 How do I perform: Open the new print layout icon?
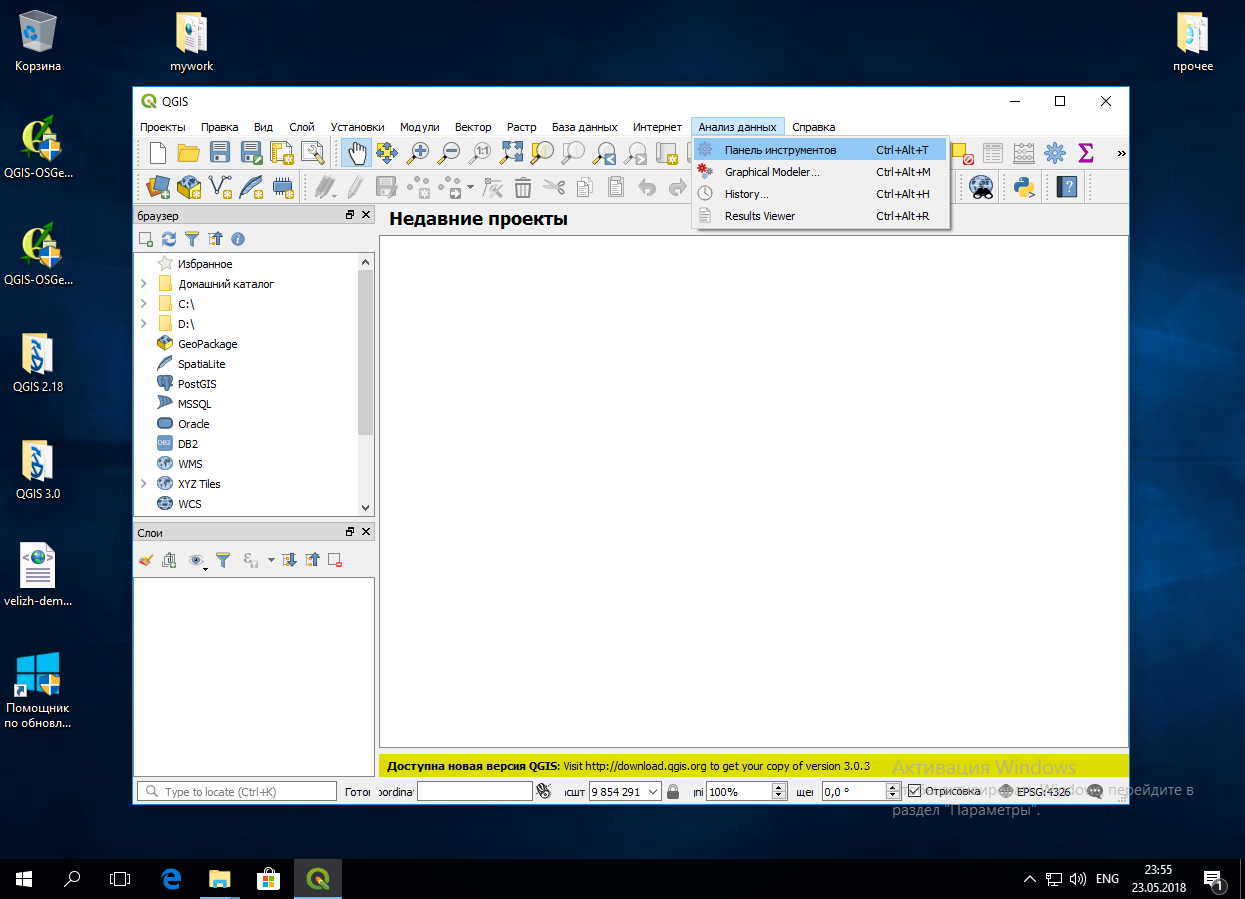(281, 153)
